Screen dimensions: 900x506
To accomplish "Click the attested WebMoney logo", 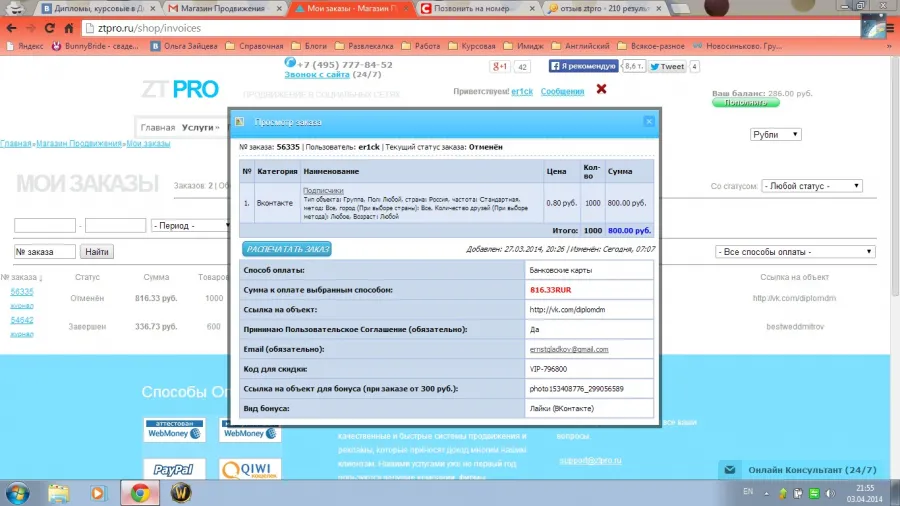I will click(x=174, y=430).
